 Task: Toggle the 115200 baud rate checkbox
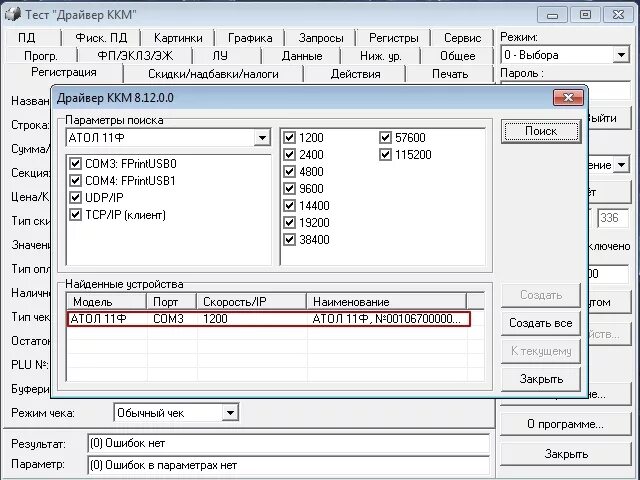pyautogui.click(x=385, y=155)
